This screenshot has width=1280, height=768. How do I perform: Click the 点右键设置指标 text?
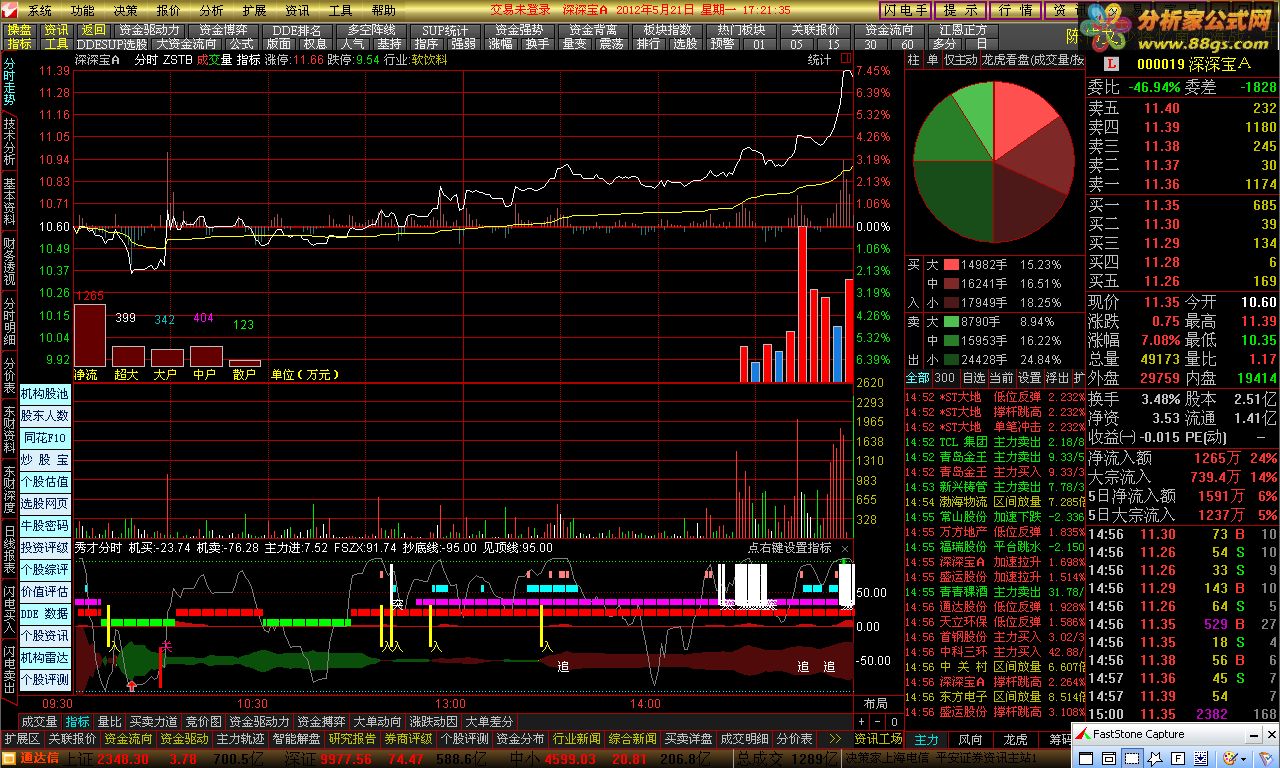(x=789, y=548)
